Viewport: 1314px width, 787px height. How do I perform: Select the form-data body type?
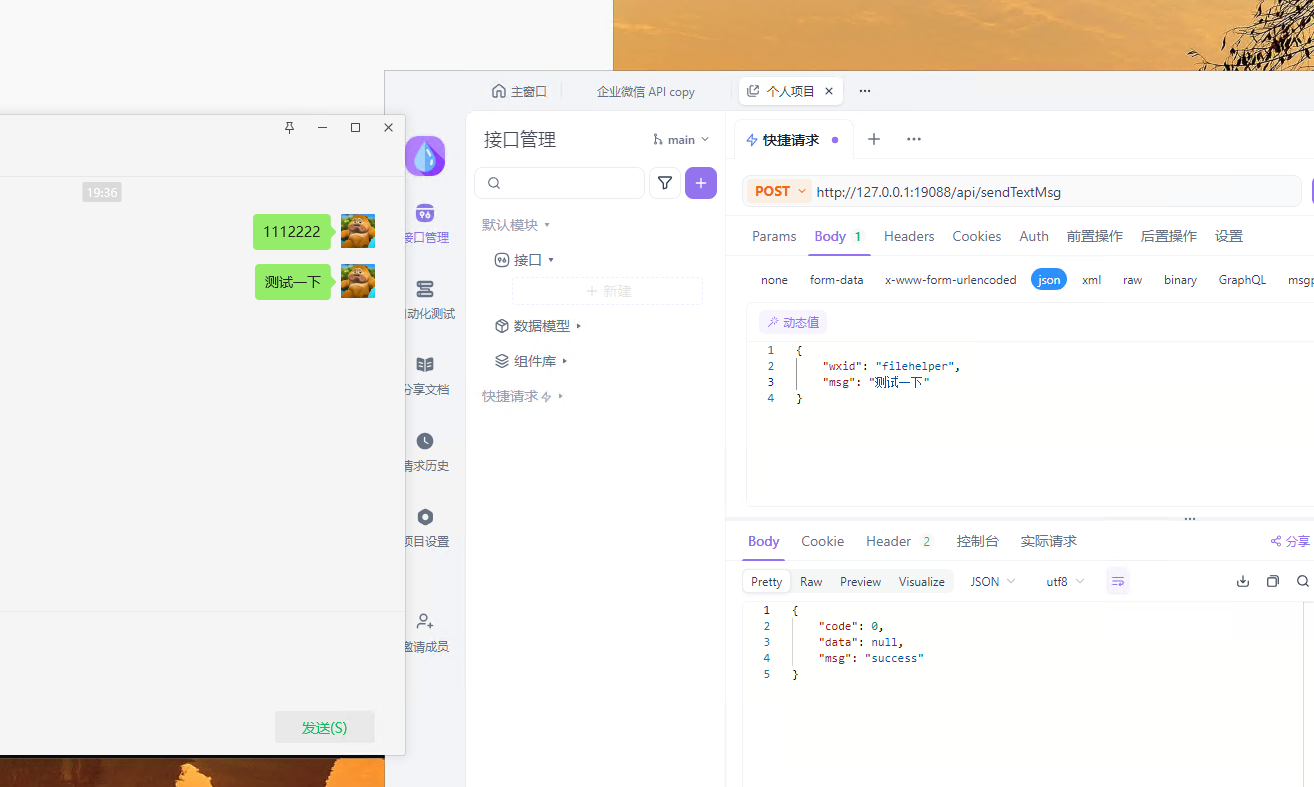click(836, 280)
